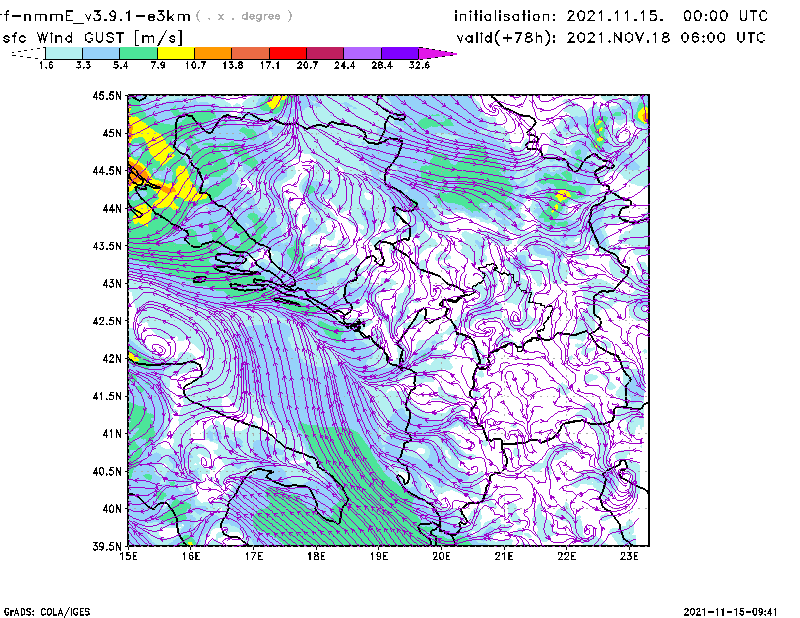Click the legend value '28.4'
The width and height of the screenshot is (800, 618).
[382, 65]
